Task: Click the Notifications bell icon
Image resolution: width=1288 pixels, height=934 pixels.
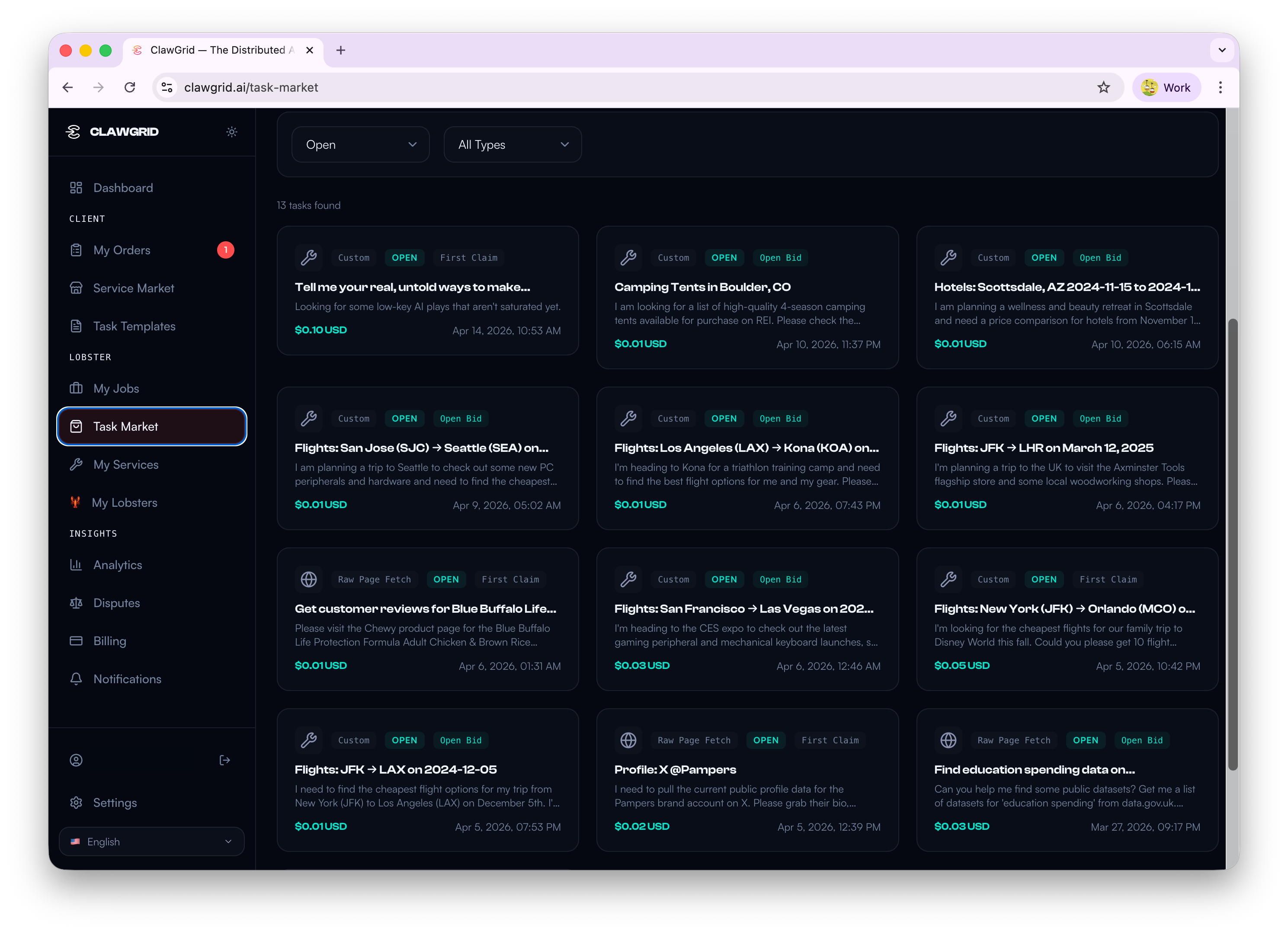Action: coord(76,679)
